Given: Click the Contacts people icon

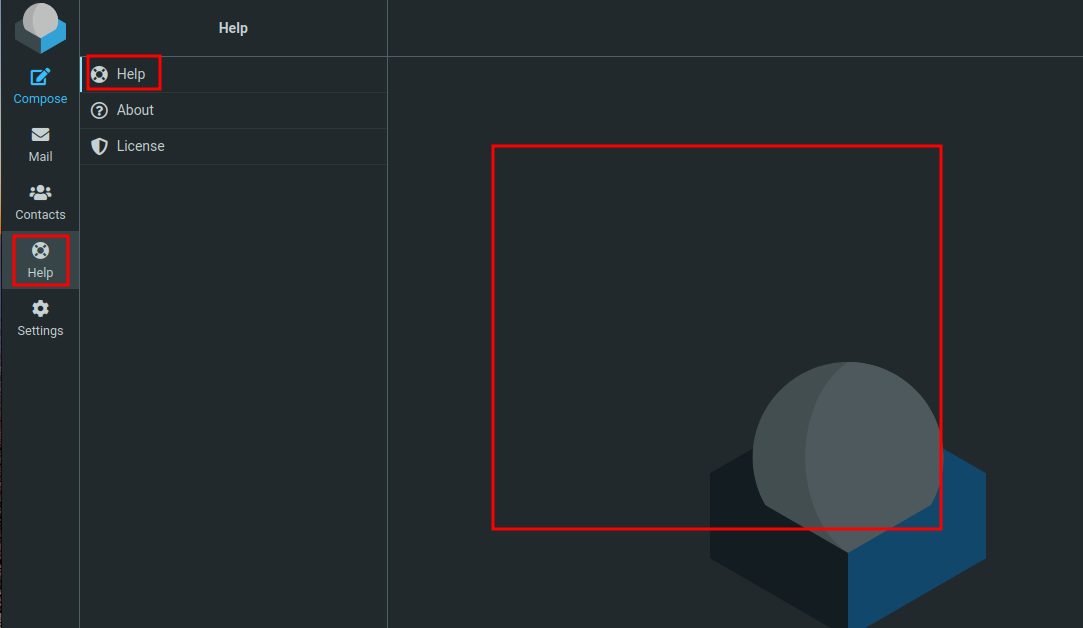Looking at the screenshot, I should (40, 192).
